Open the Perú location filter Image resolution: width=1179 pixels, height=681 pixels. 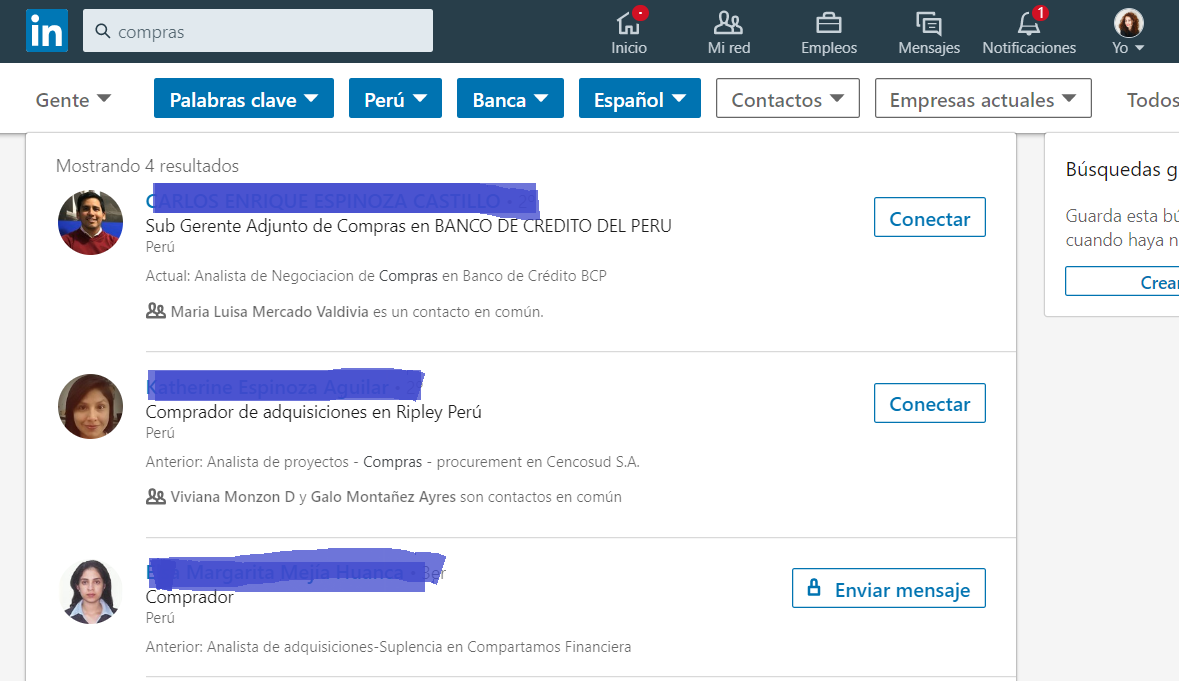[x=395, y=99]
